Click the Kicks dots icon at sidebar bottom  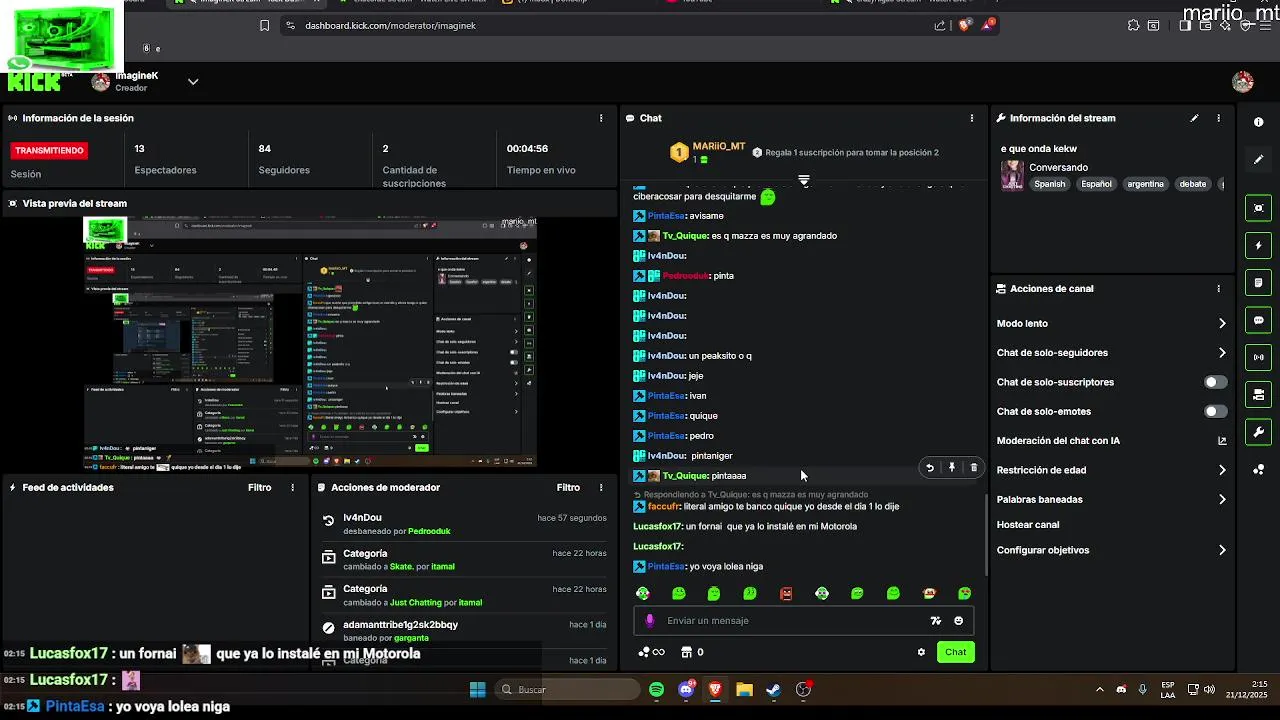click(x=1258, y=469)
